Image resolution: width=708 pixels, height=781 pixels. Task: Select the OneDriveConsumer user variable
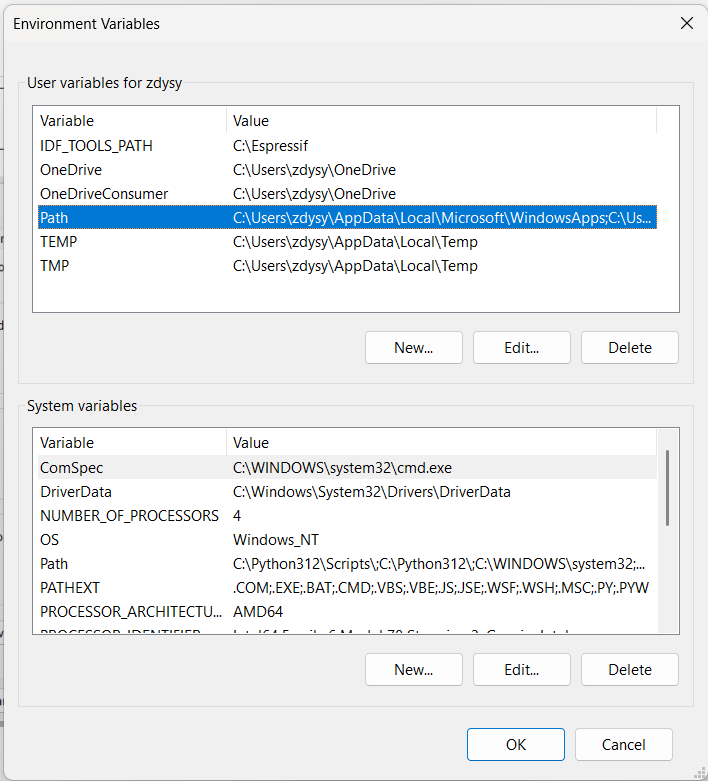[104, 194]
